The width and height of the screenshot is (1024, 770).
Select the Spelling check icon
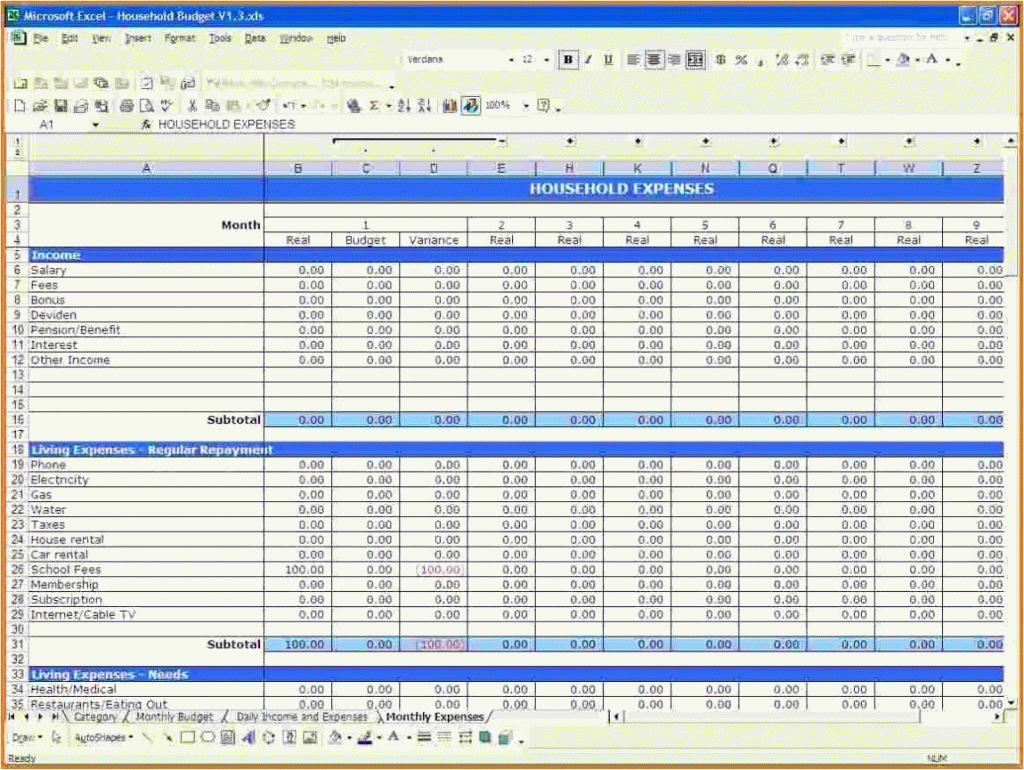(x=164, y=105)
